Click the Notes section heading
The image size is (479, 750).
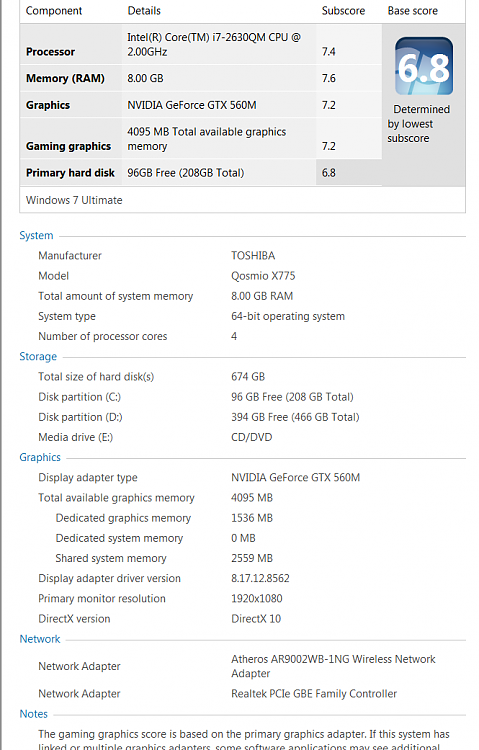(x=33, y=714)
